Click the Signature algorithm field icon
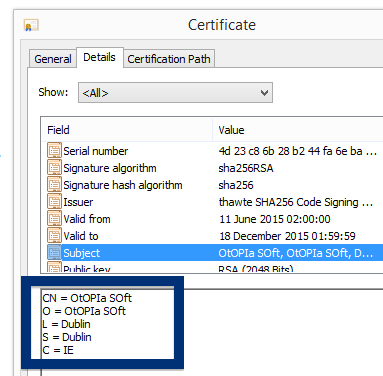The height and width of the screenshot is (376, 383). tap(54, 168)
